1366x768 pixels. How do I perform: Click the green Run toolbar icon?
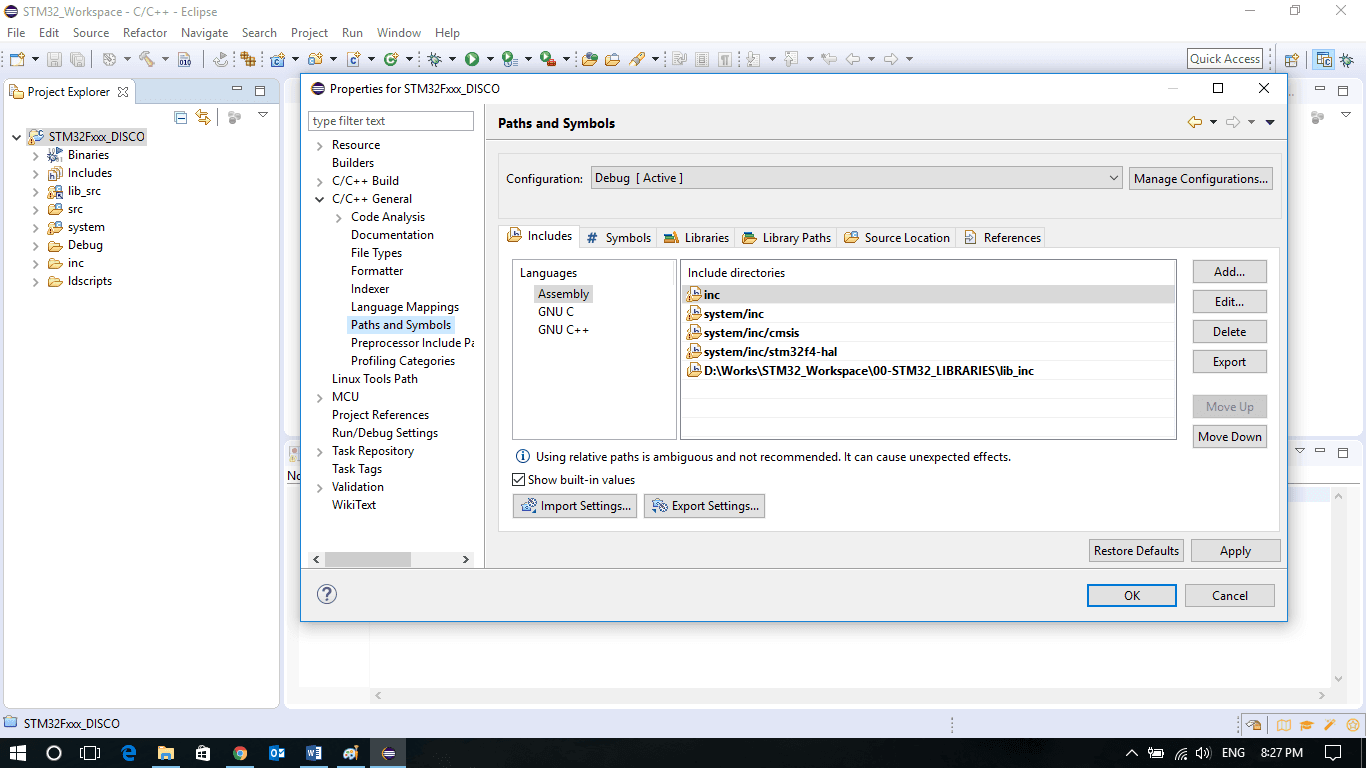(x=471, y=59)
